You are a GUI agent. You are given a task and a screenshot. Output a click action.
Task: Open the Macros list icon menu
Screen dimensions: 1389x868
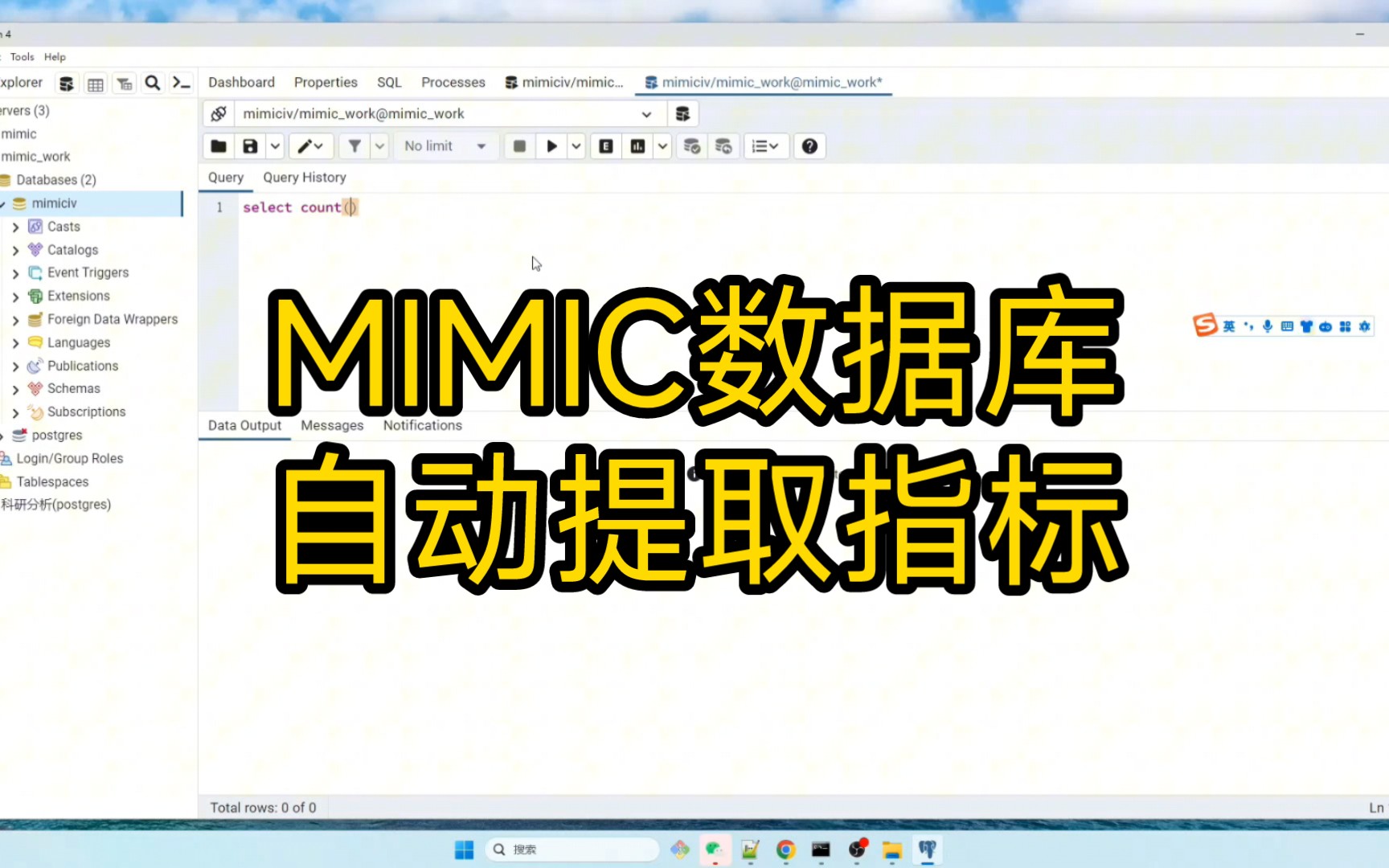[x=765, y=146]
